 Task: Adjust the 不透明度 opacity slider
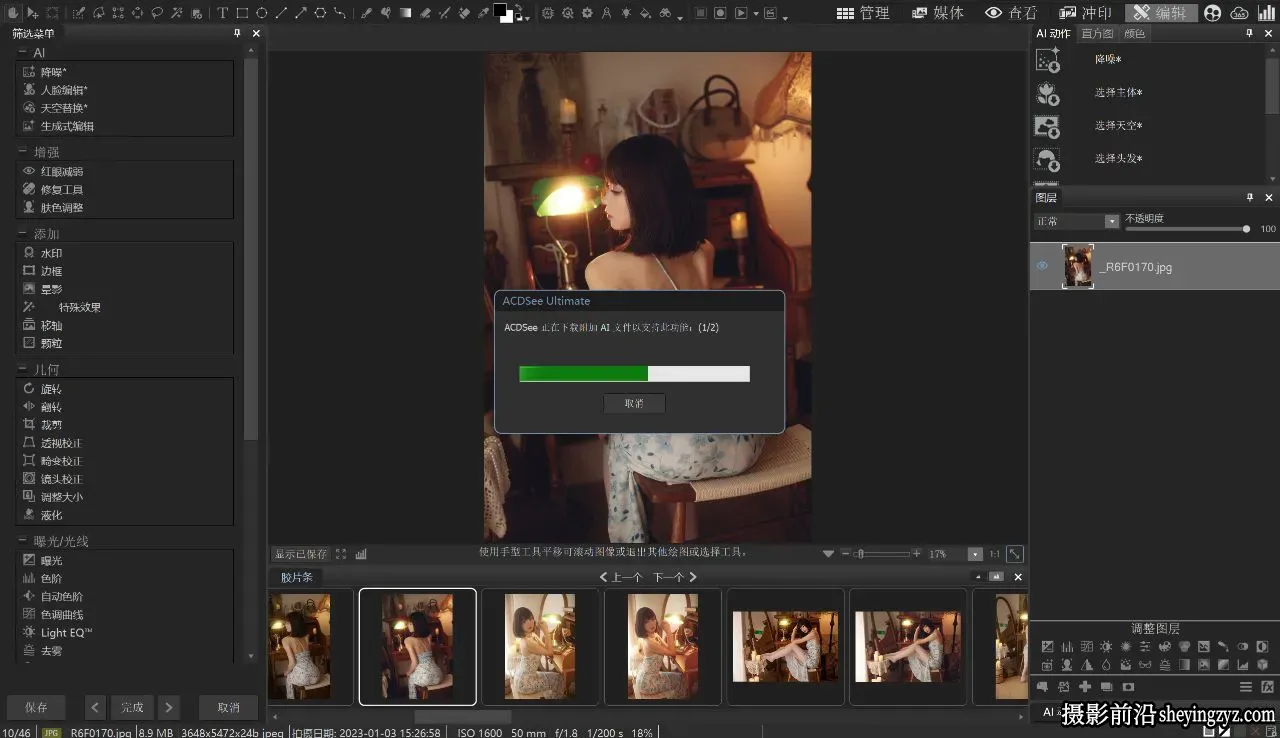pyautogui.click(x=1187, y=229)
